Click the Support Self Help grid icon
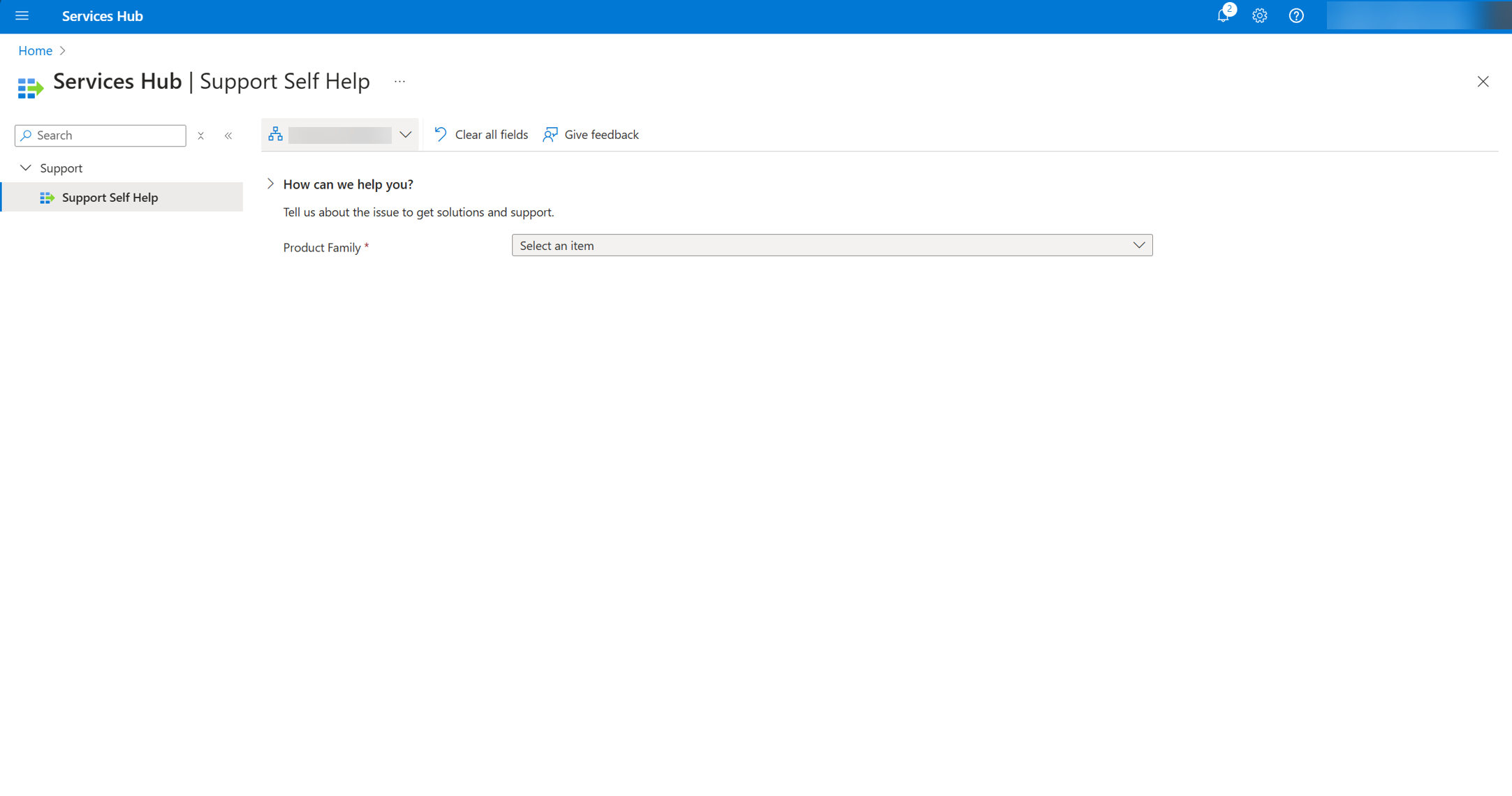This screenshot has height=796, width=1512. tap(46, 197)
